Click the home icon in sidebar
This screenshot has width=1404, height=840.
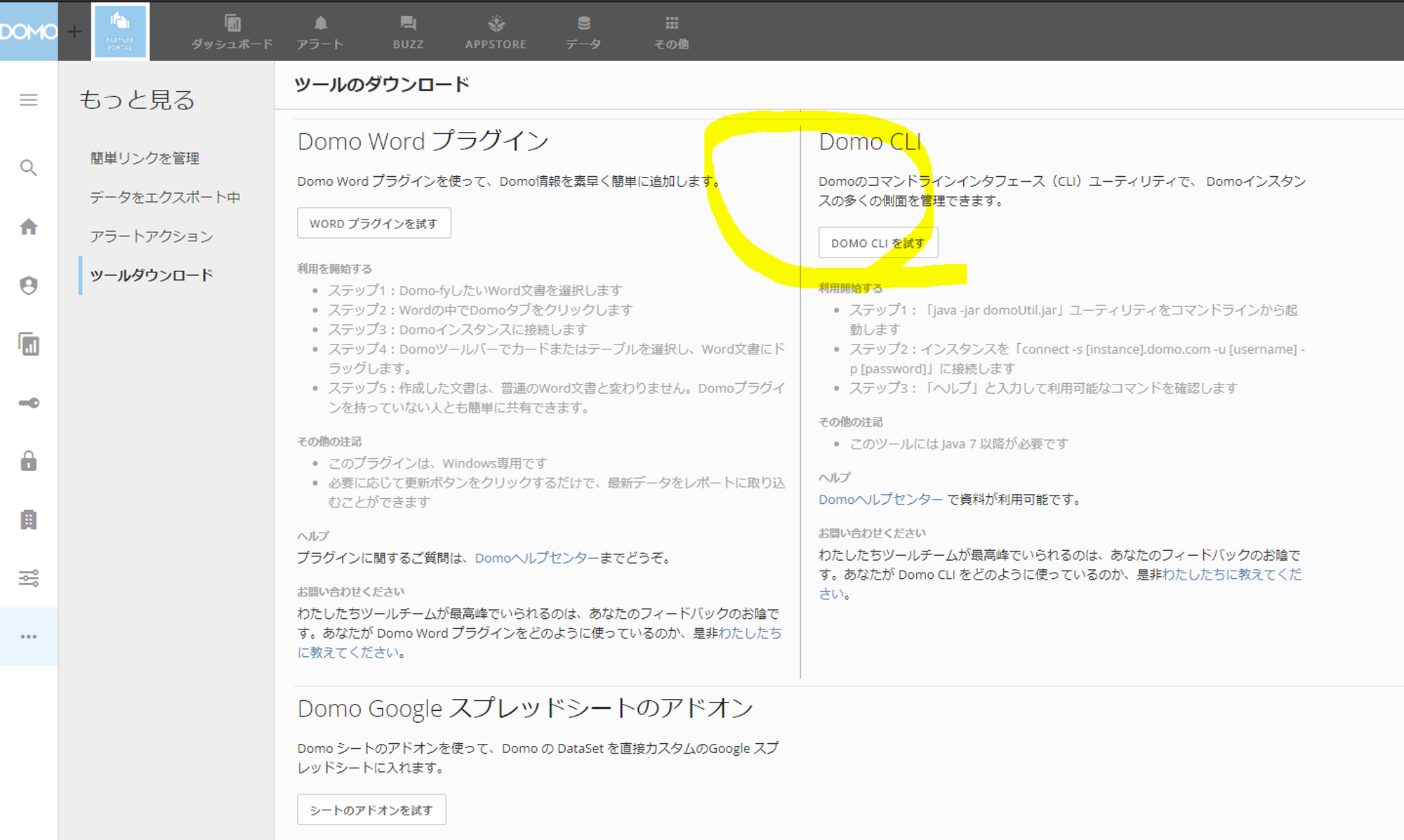pyautogui.click(x=29, y=227)
